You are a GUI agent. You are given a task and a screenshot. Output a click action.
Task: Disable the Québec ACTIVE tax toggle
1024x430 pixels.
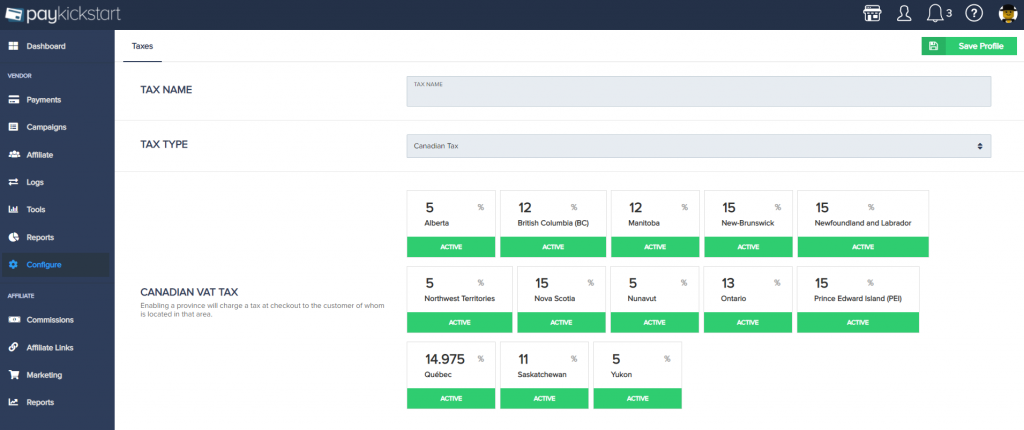[450, 398]
